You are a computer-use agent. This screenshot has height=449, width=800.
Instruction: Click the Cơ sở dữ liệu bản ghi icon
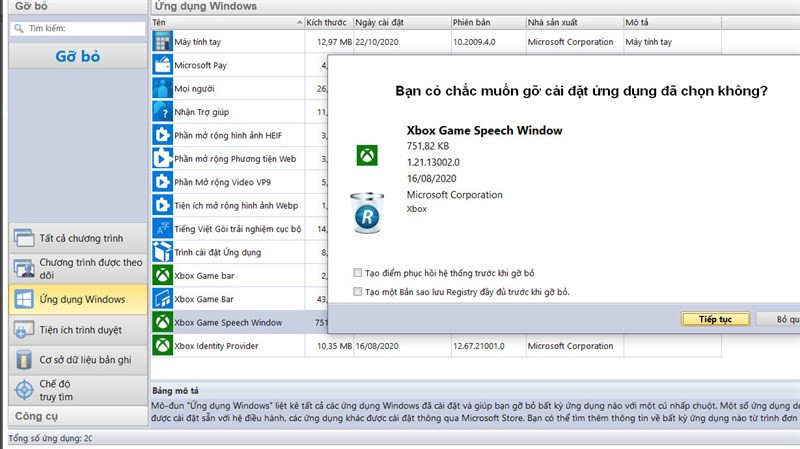coord(24,360)
